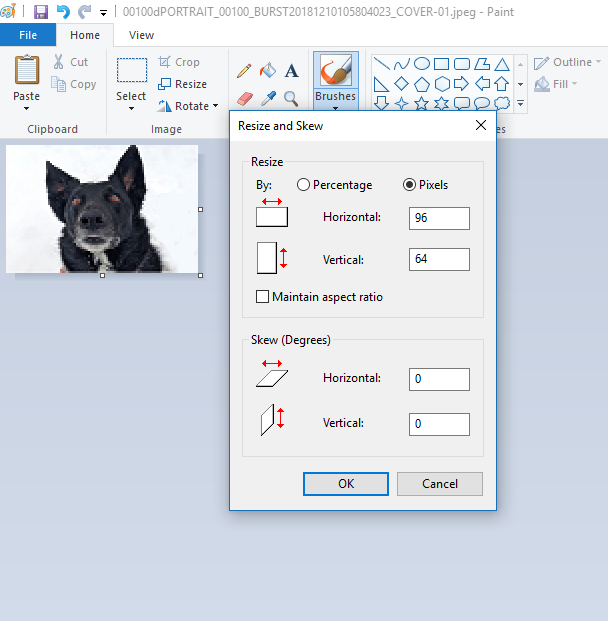Click the Resize Horizontal input field
This screenshot has height=621, width=608.
[439, 218]
